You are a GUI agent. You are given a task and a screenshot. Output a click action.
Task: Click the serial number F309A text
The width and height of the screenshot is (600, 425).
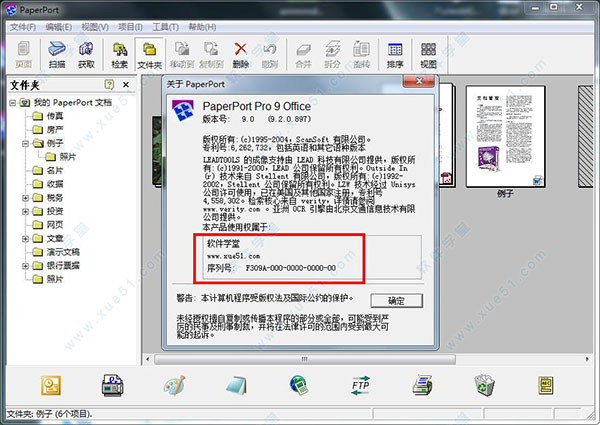pyautogui.click(x=291, y=268)
